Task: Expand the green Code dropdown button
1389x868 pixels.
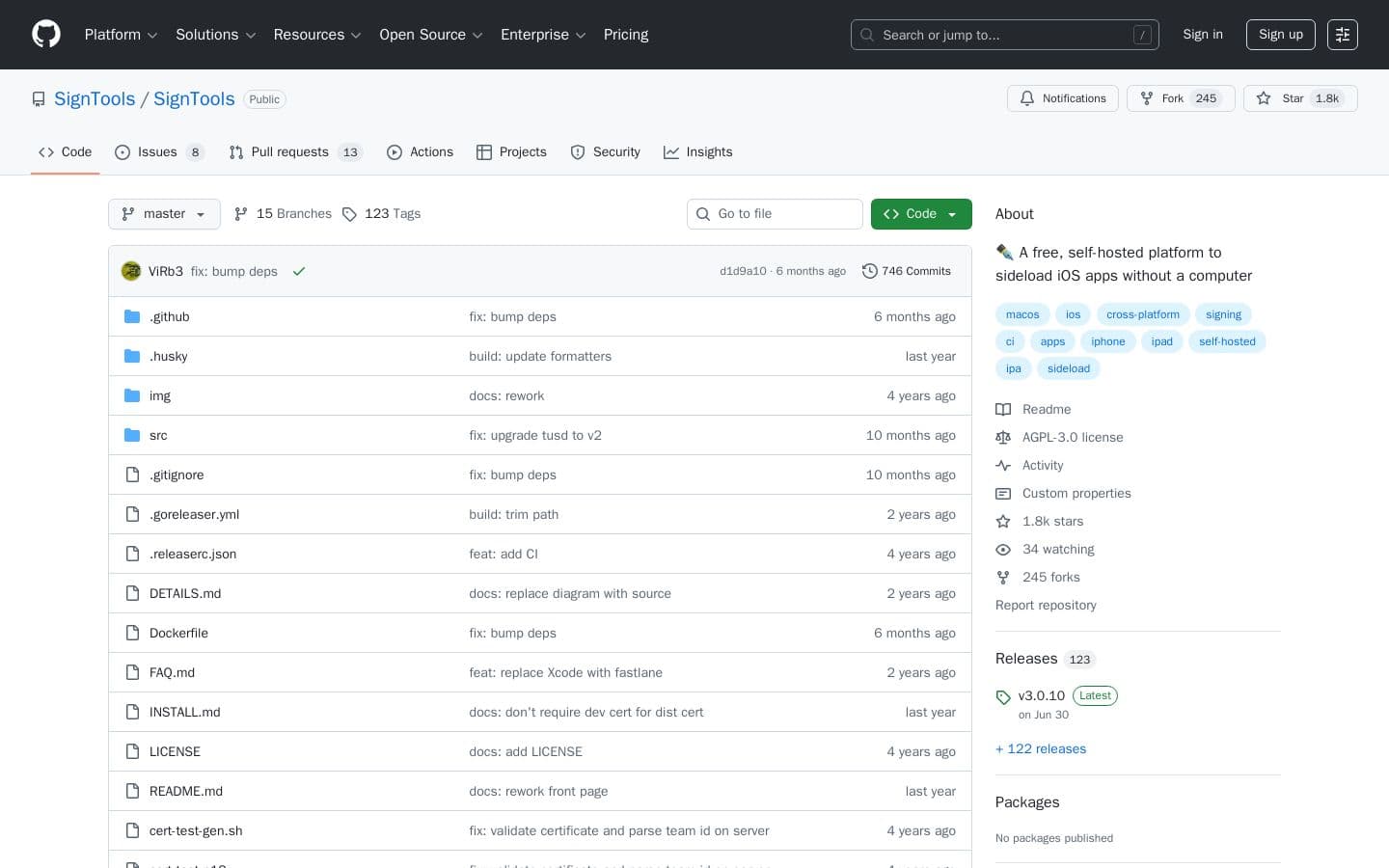Action: [x=920, y=214]
